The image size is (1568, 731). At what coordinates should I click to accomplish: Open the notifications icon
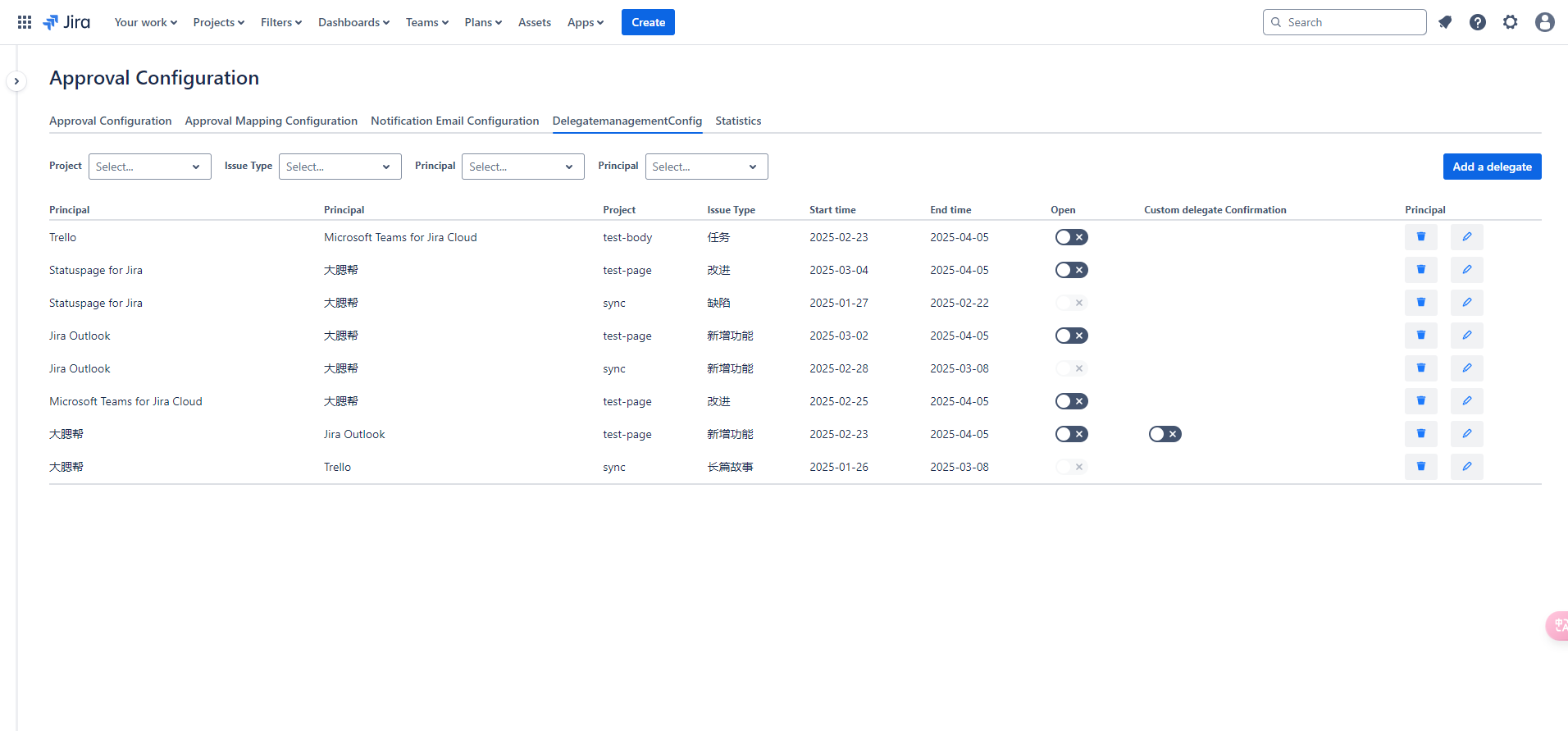pos(1445,22)
